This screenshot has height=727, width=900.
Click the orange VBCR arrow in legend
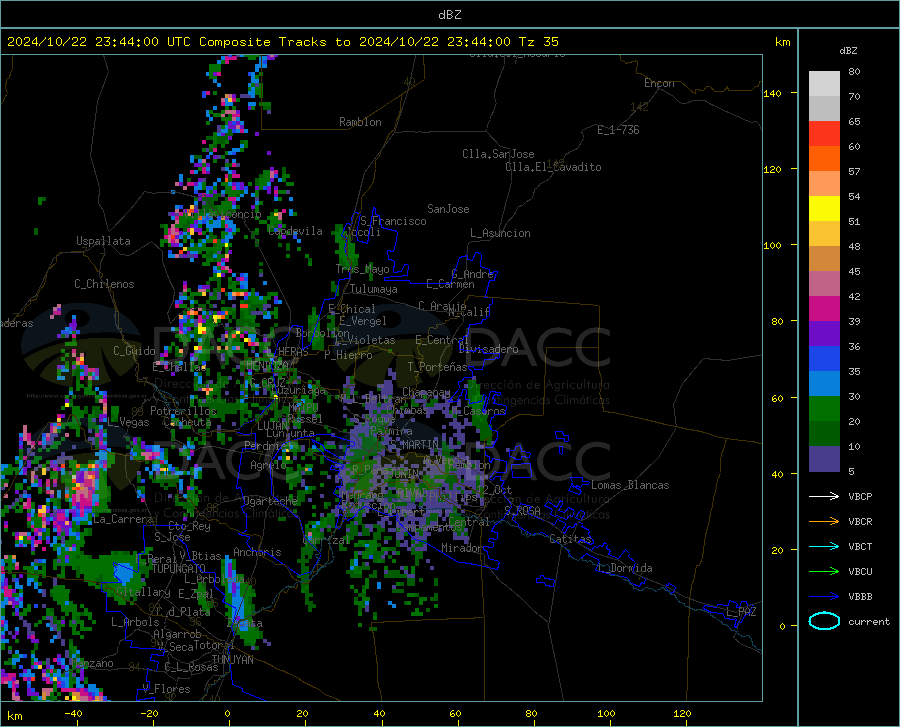point(824,522)
